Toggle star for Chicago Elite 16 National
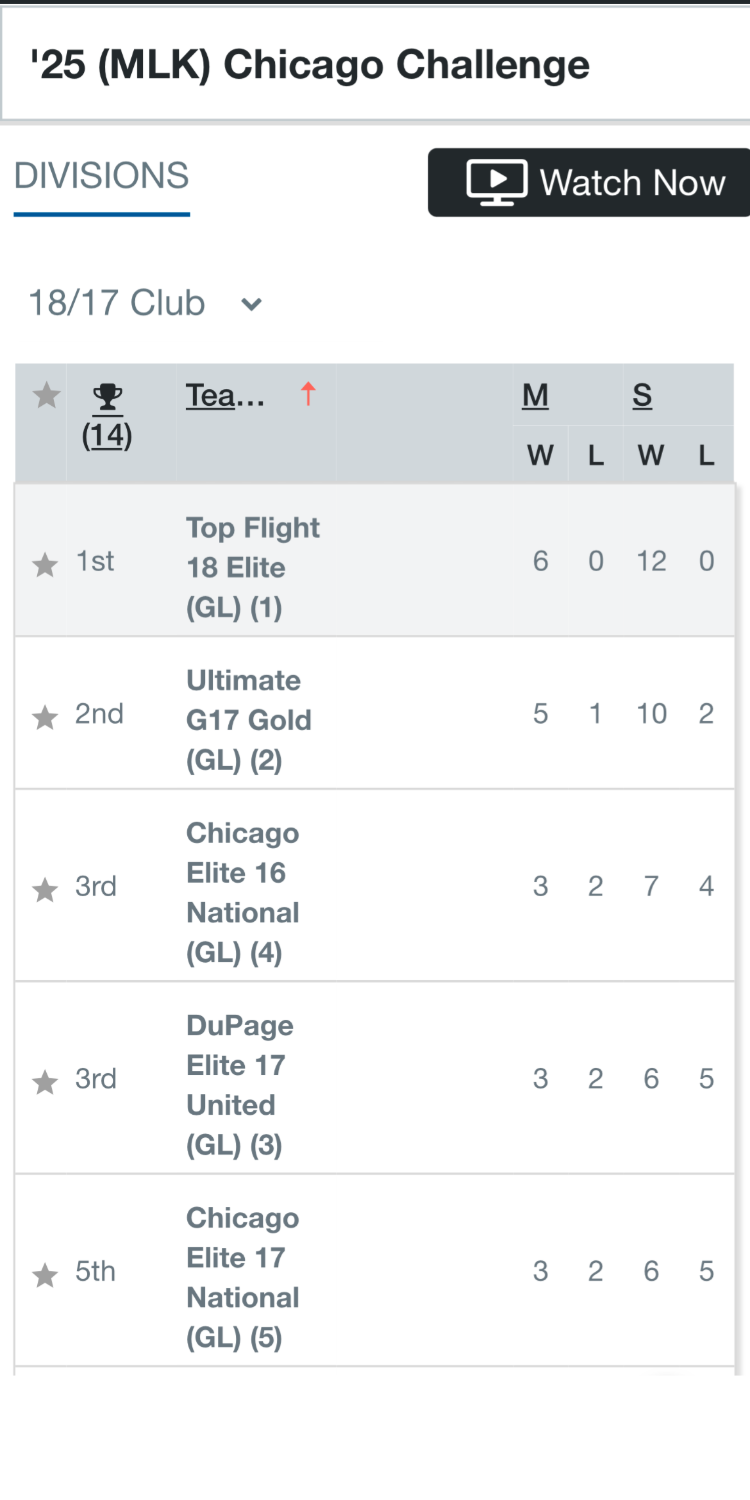750x1500 pixels. coord(45,890)
